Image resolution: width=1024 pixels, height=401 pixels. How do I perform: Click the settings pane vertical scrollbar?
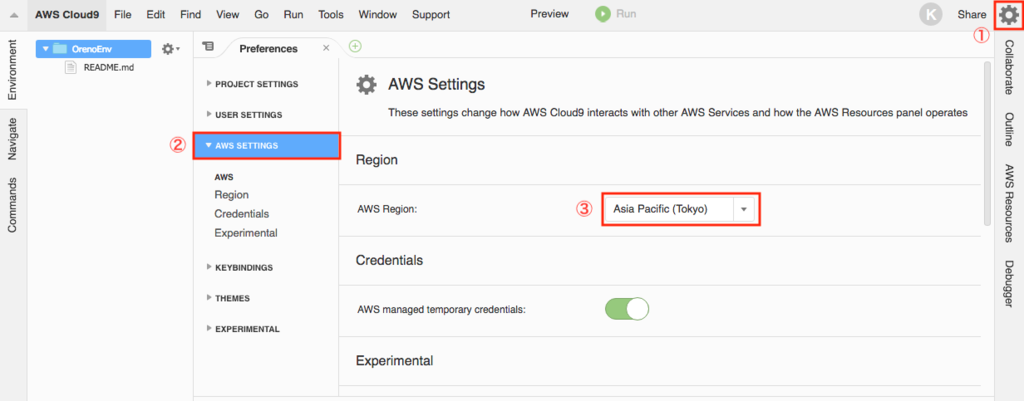[988, 140]
